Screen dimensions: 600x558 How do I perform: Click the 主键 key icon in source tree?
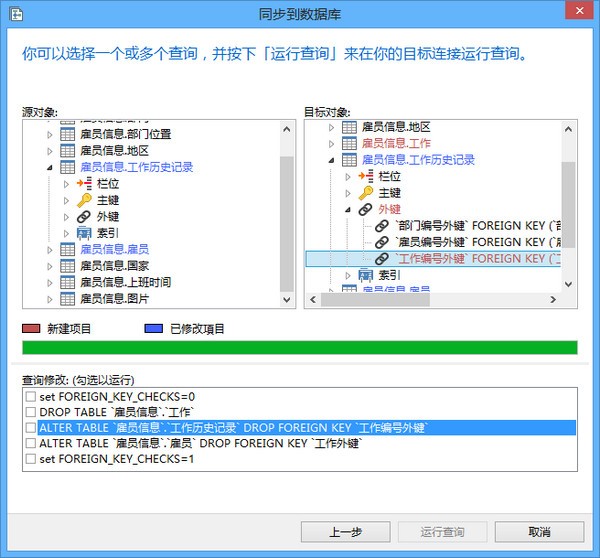click(x=84, y=200)
